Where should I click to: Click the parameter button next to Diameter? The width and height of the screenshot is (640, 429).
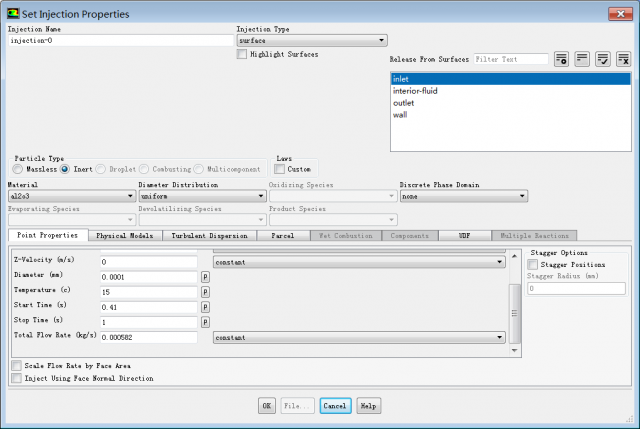(205, 275)
